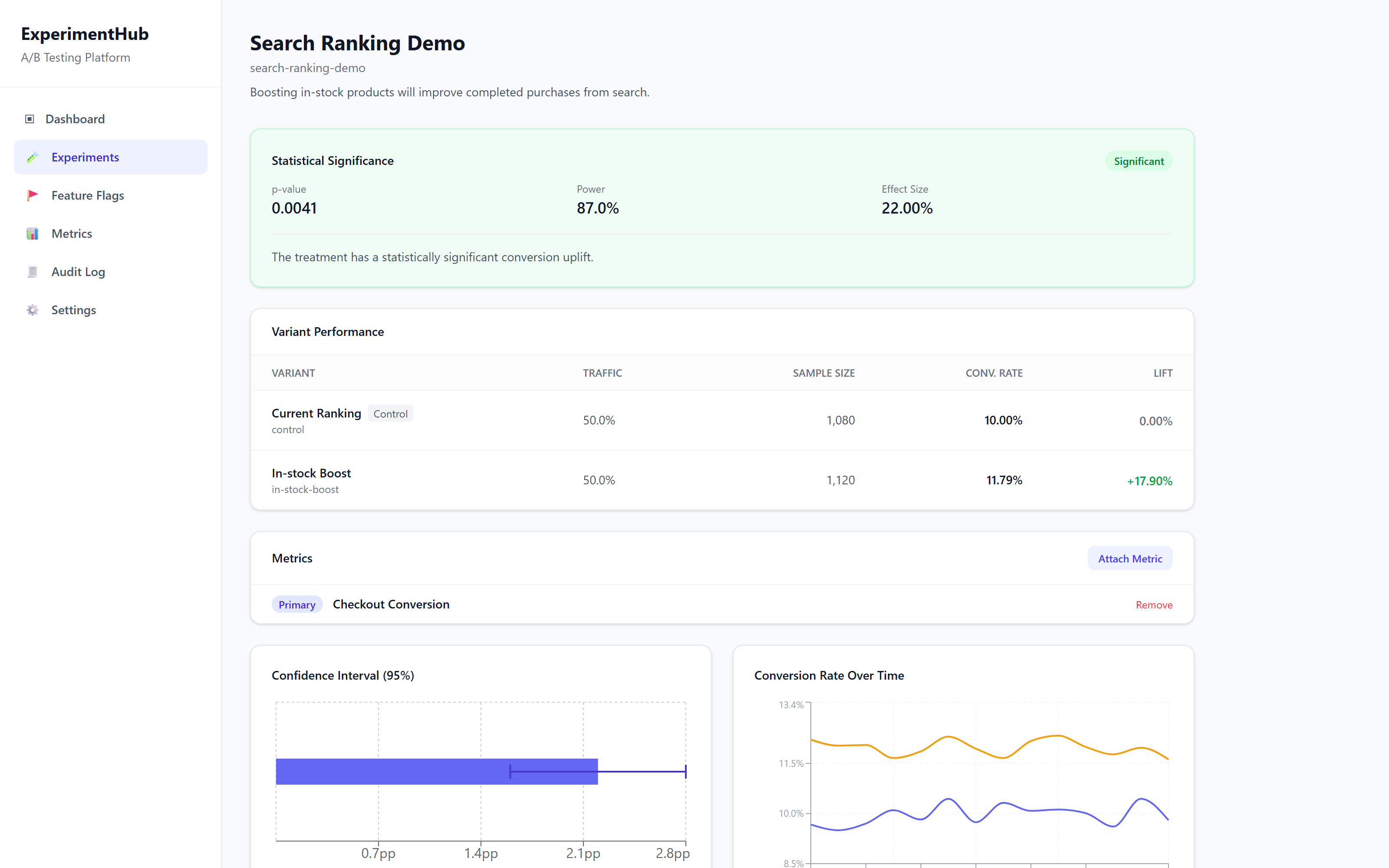The width and height of the screenshot is (1389, 868).
Task: Click the Control variant tag
Action: coord(390,413)
